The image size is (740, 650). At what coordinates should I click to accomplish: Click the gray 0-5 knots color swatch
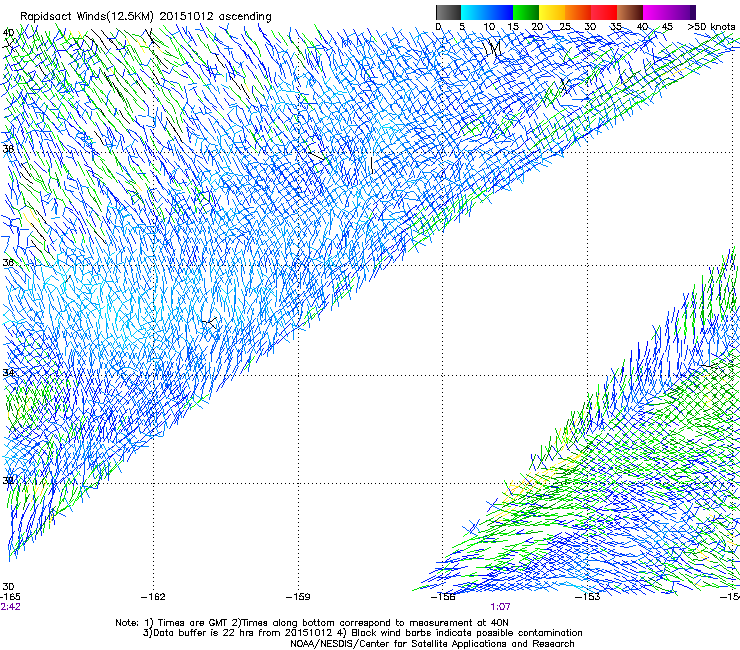[448, 12]
